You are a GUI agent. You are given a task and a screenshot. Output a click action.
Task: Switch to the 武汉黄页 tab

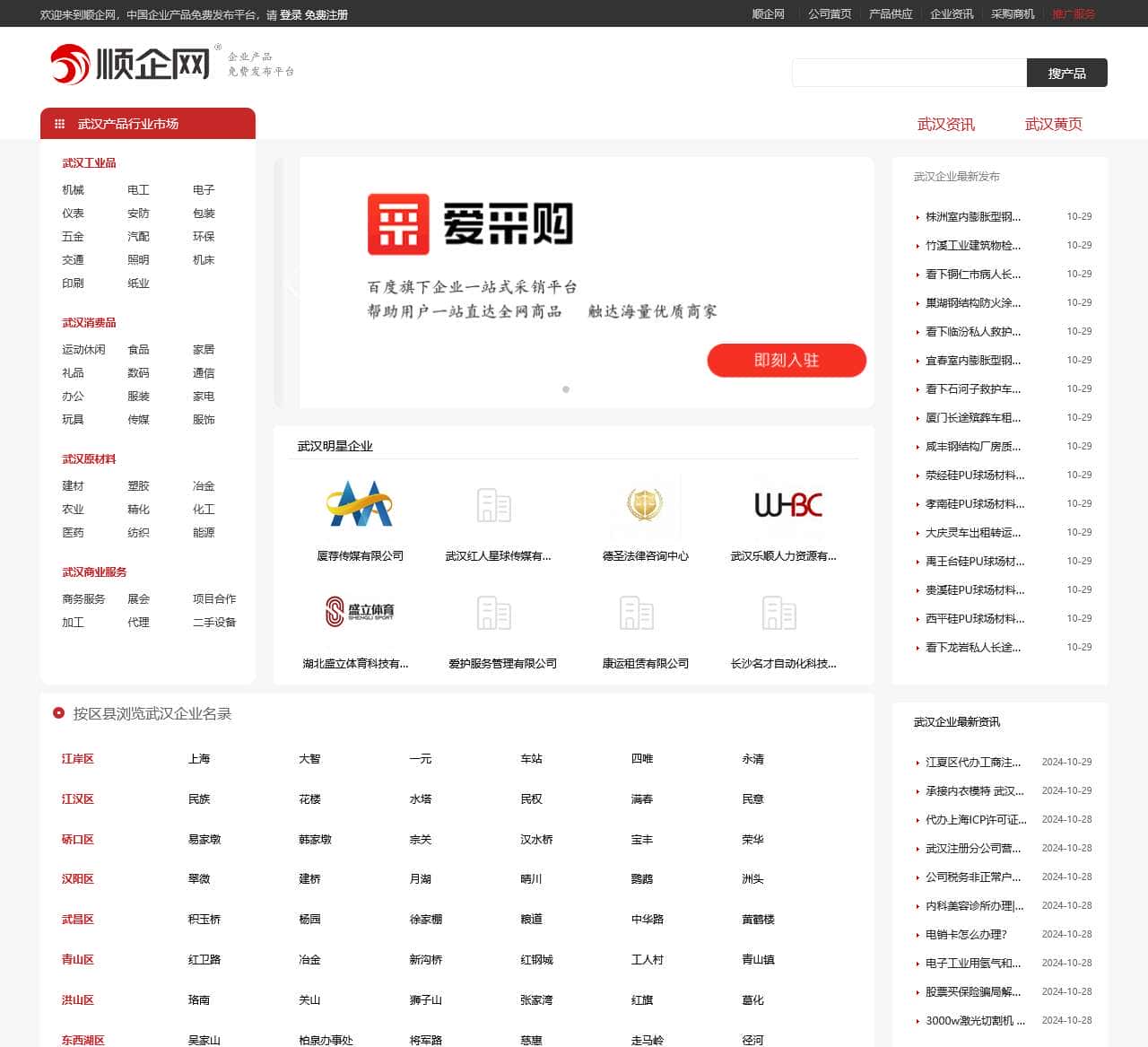tap(1054, 125)
